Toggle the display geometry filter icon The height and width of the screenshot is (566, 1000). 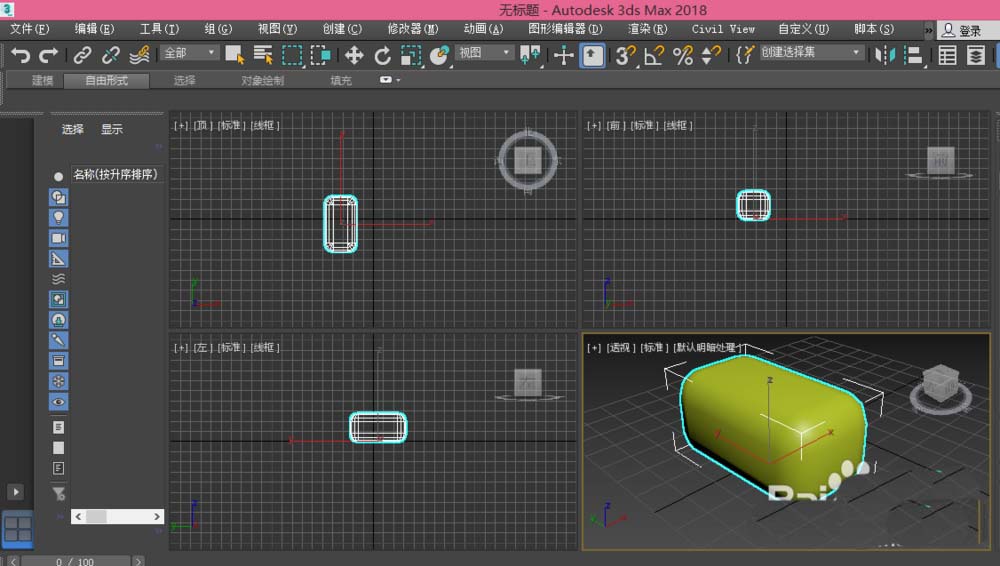58,197
